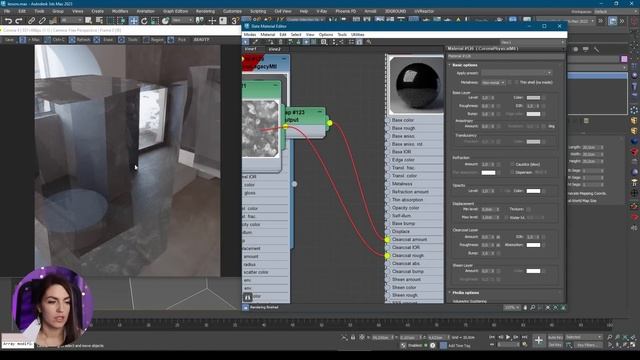Open the Modifiers menu
The width and height of the screenshot is (640, 360).
click(x=120, y=11)
